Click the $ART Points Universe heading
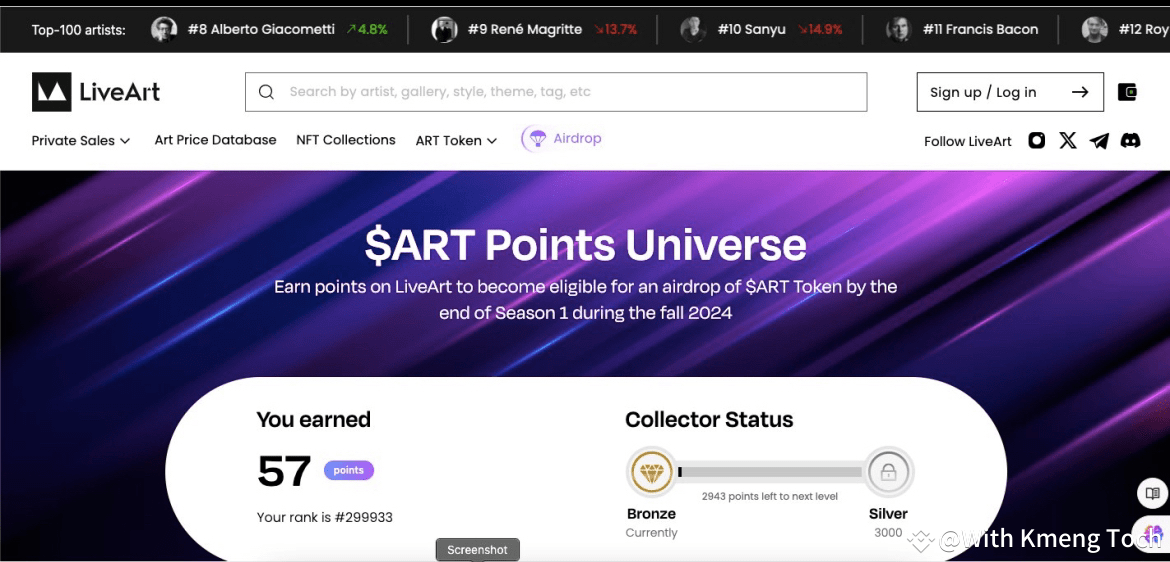Viewport: 1170px width, 562px height. (x=586, y=246)
